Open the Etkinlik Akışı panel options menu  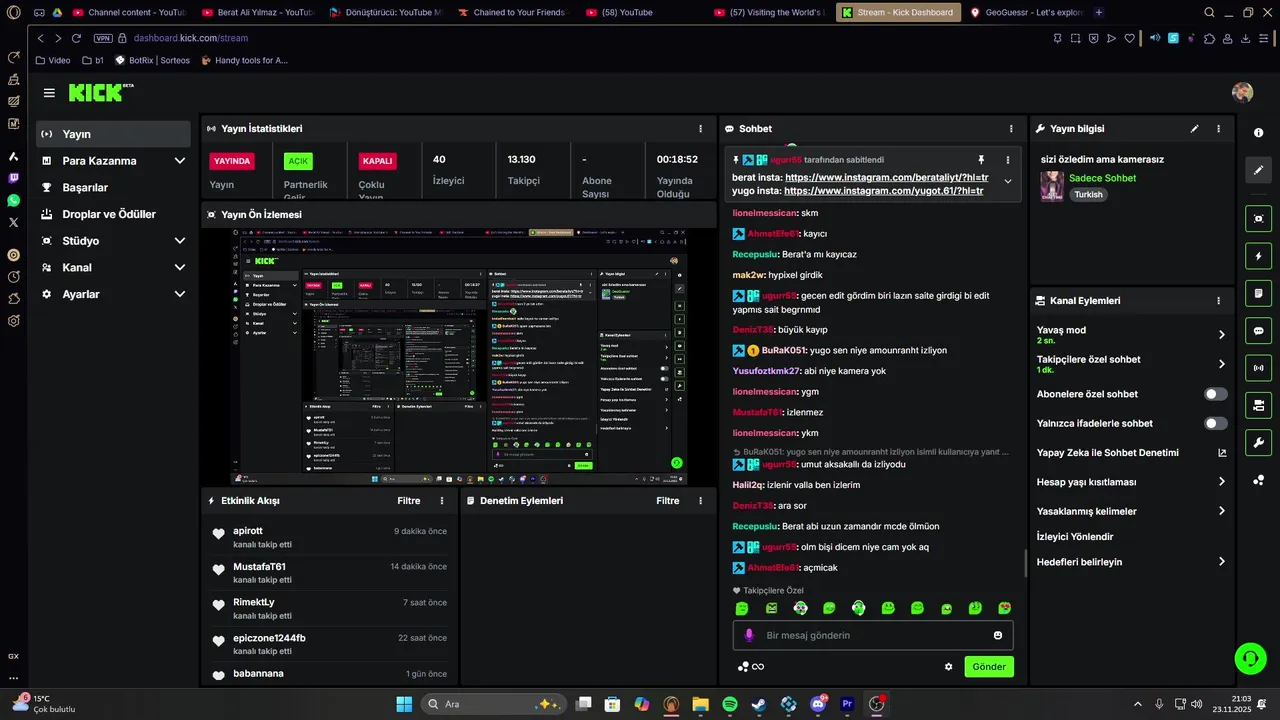442,501
